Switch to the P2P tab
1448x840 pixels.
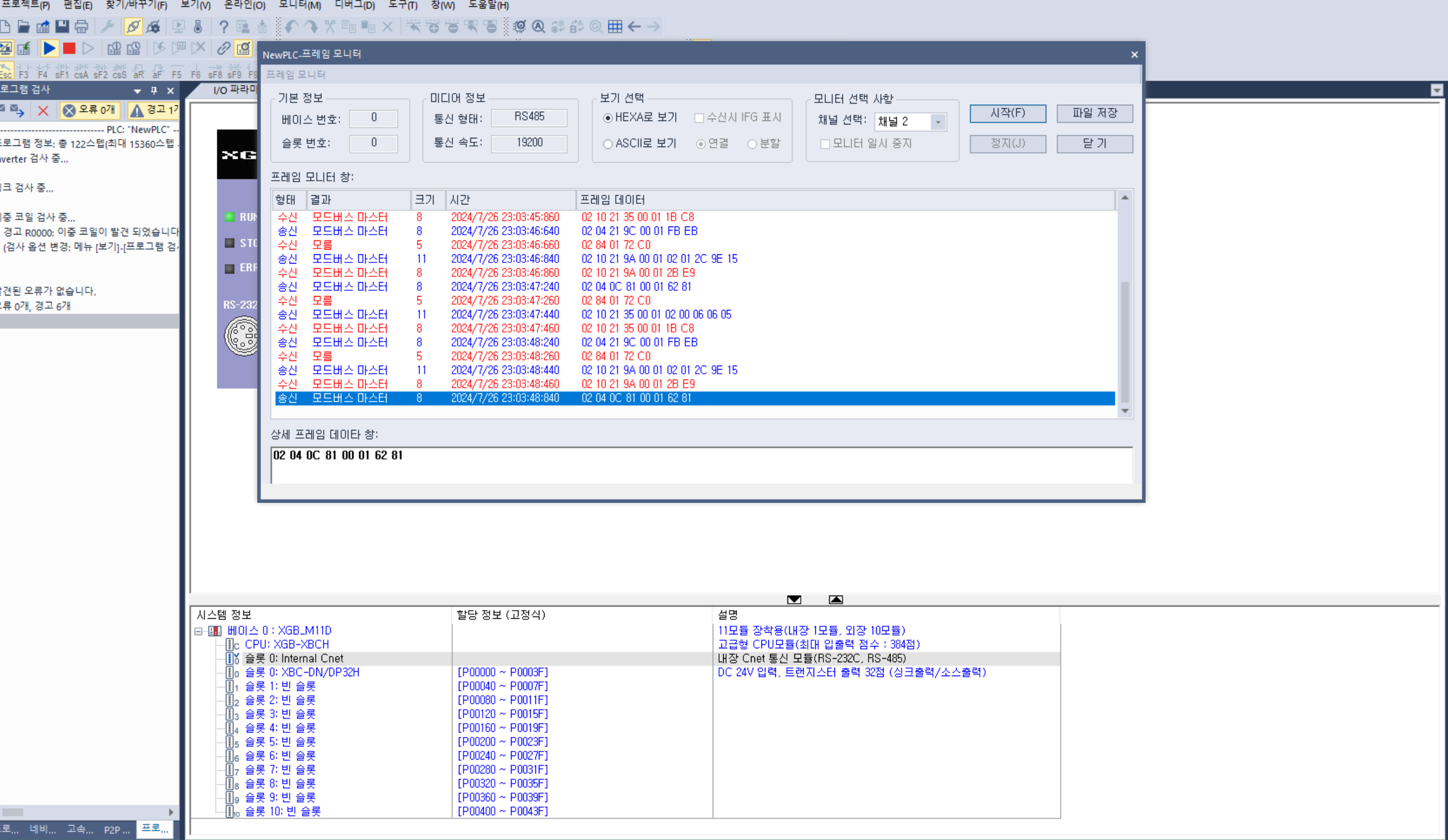point(114,829)
